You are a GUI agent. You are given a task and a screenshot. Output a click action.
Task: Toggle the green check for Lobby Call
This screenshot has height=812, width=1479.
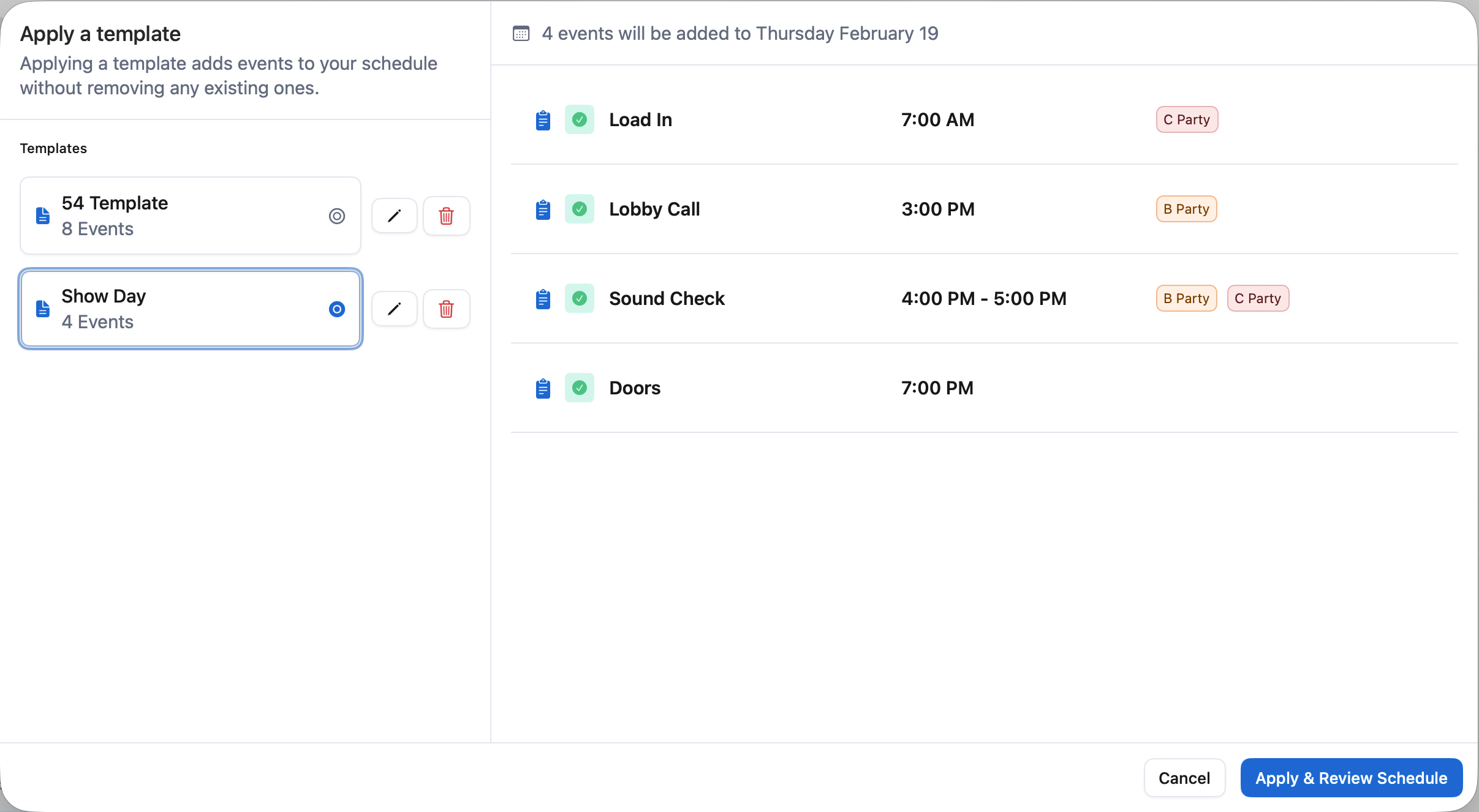579,209
